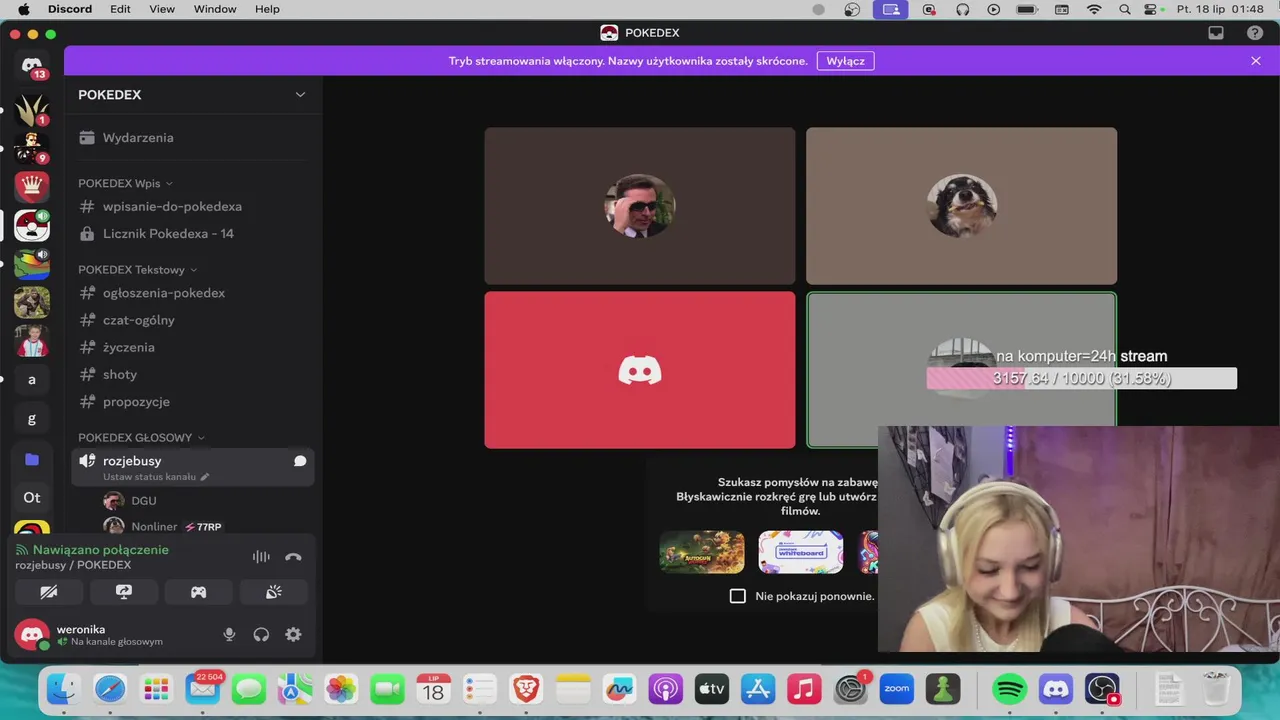Launch the Whiteboard activity thumbnail
Viewport: 1280px width, 720px height.
[801, 552]
